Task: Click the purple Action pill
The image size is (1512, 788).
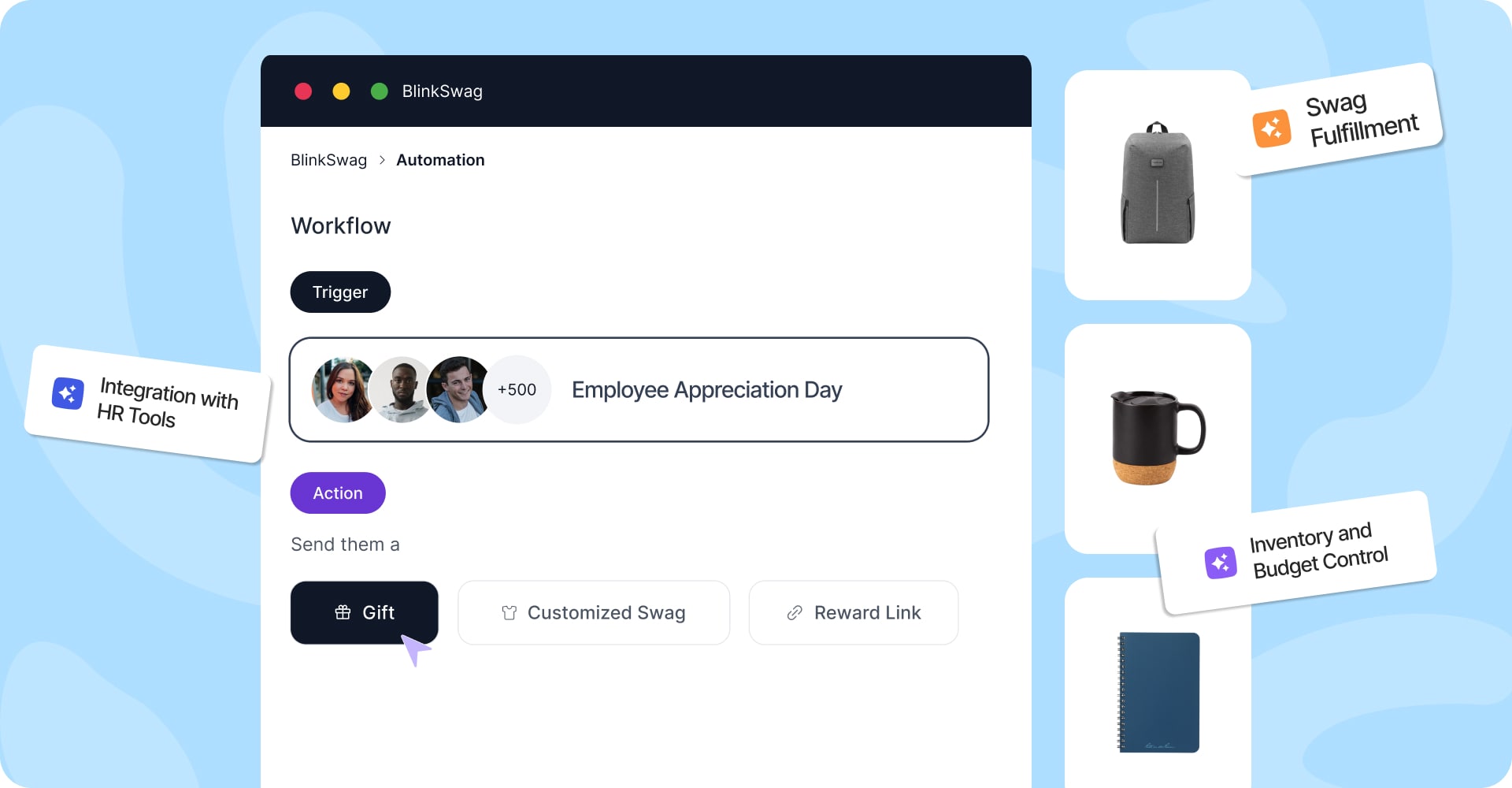Action: pyautogui.click(x=338, y=493)
